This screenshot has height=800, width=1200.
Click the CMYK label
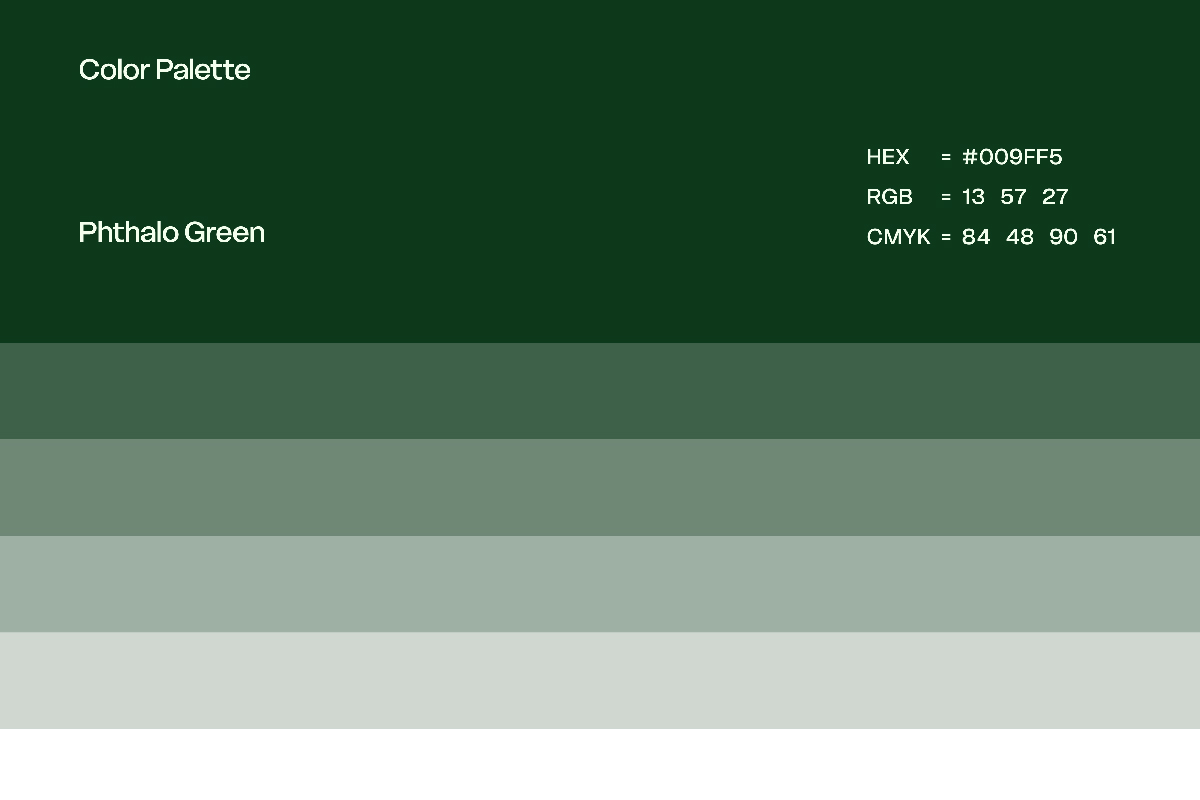click(x=898, y=237)
